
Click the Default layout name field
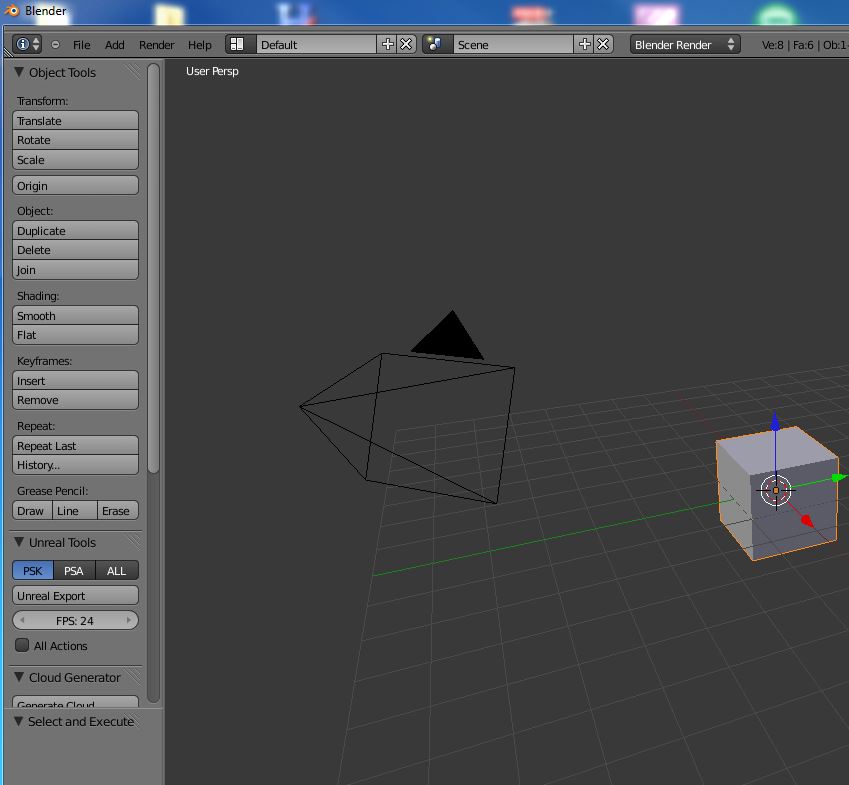click(316, 44)
